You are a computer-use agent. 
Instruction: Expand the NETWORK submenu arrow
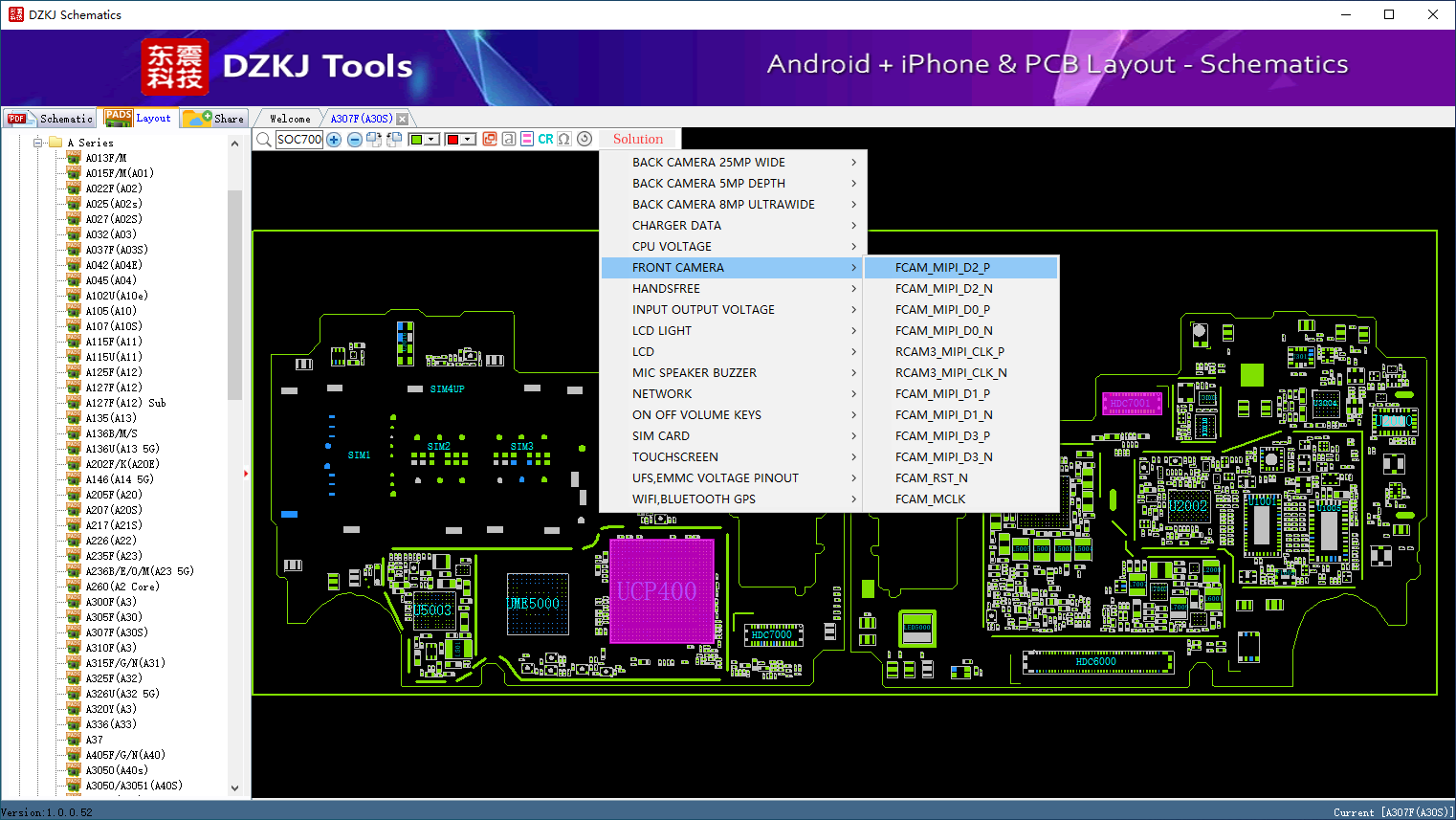point(853,394)
